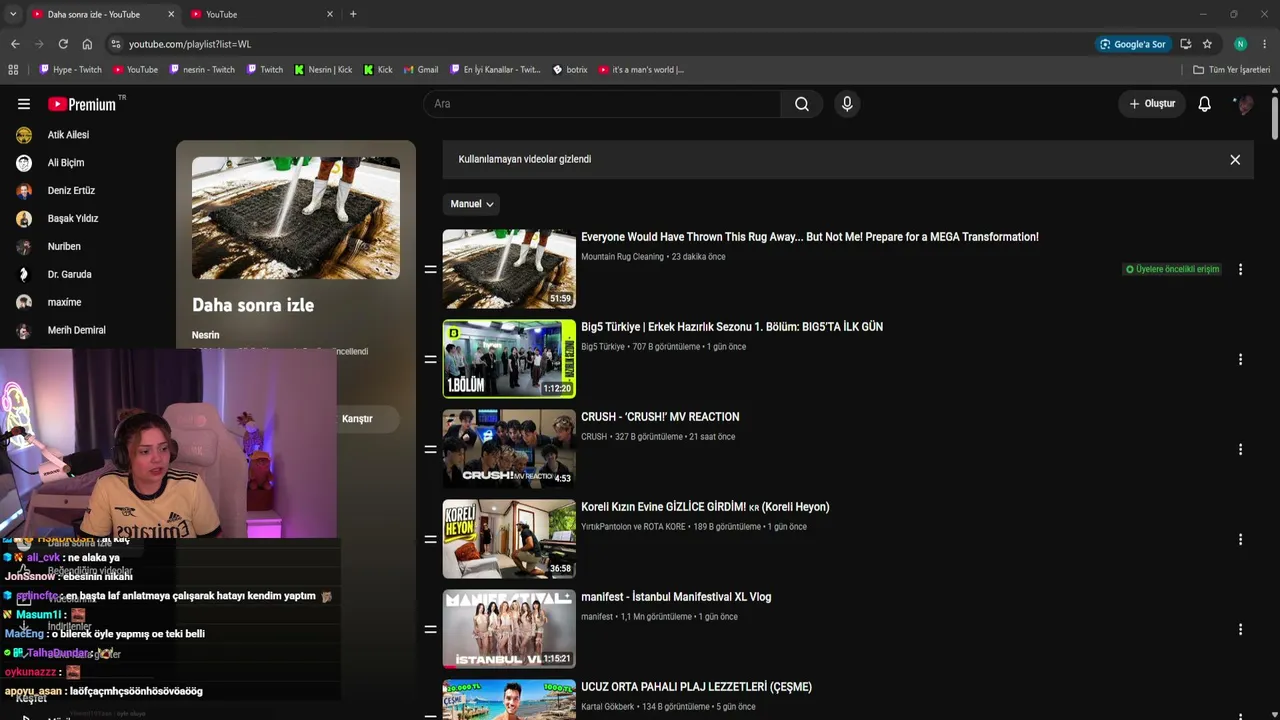Open options menu for 'Koreli Kızın Evine' video

[x=1240, y=540]
